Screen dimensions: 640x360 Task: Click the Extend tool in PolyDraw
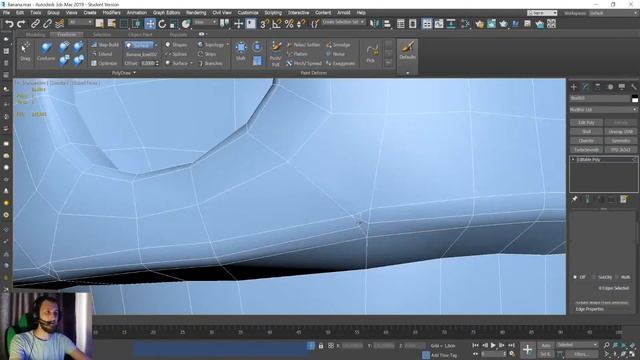coord(102,54)
